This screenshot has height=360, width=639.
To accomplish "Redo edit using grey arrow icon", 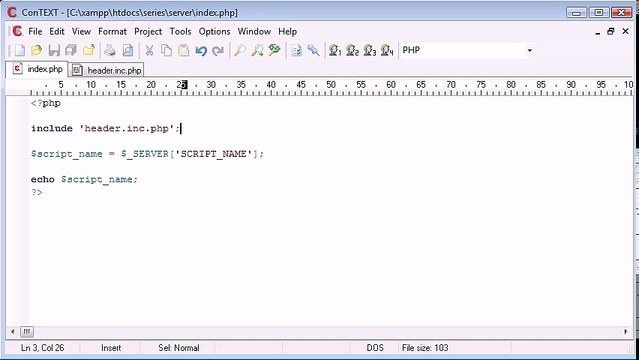I will (x=218, y=51).
